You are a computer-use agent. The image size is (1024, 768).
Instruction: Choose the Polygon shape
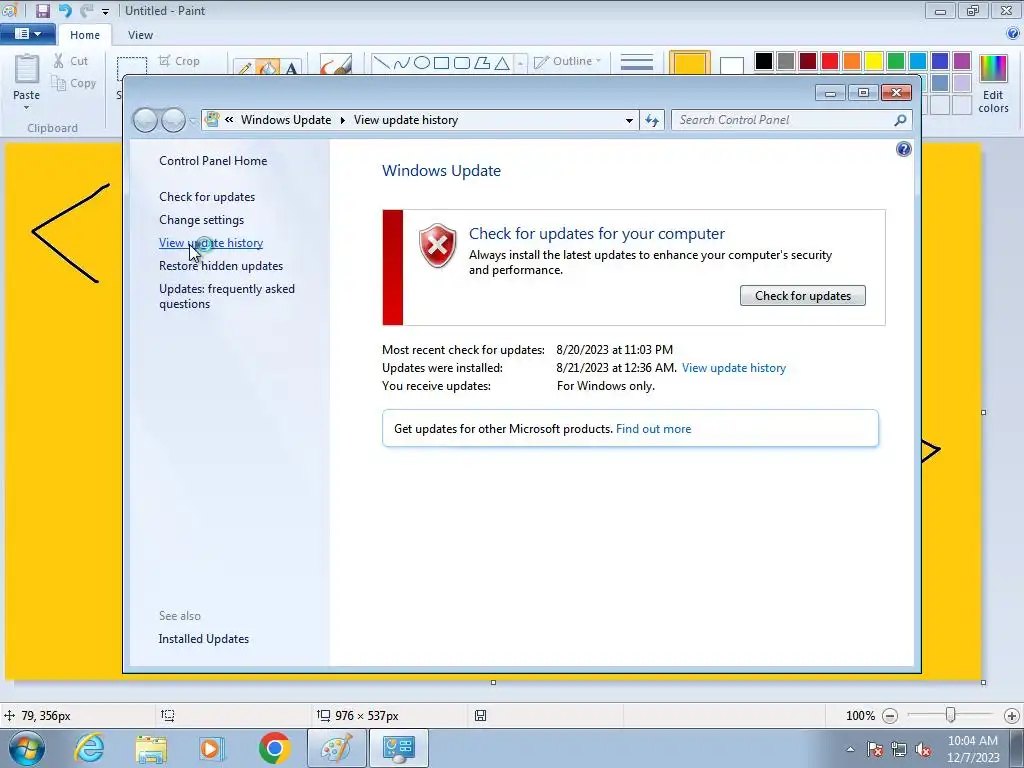[482, 63]
